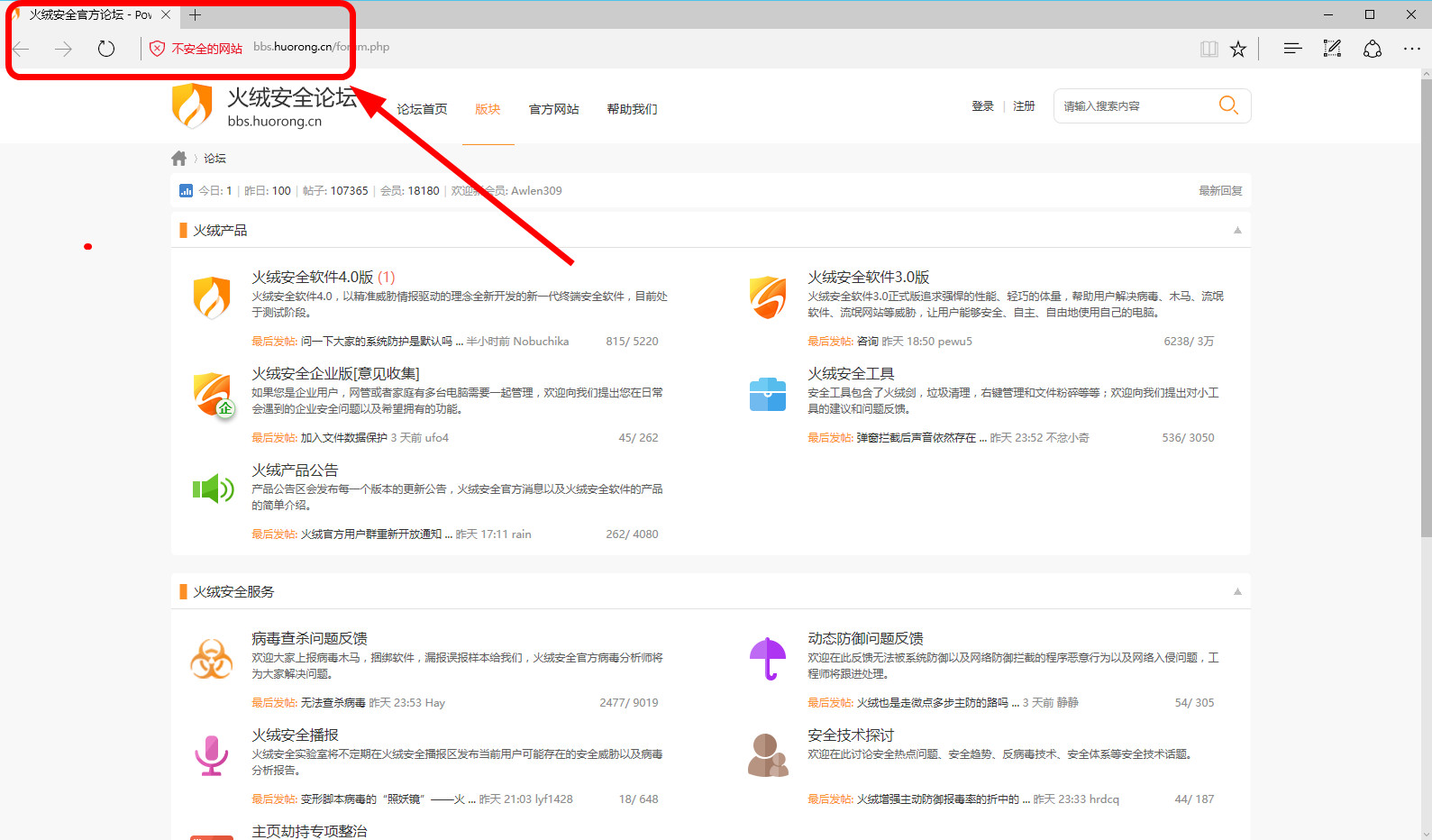
Task: Open 火绒安全企业版 forum icon
Action: [x=213, y=395]
